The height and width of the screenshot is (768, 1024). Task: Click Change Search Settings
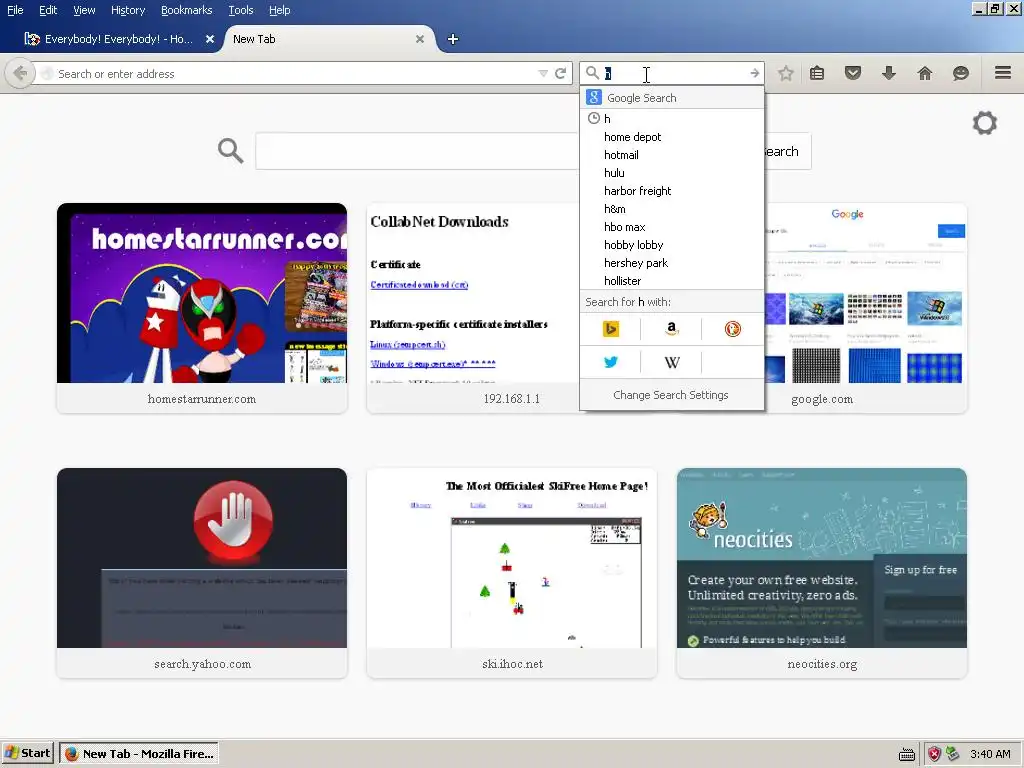tap(671, 394)
